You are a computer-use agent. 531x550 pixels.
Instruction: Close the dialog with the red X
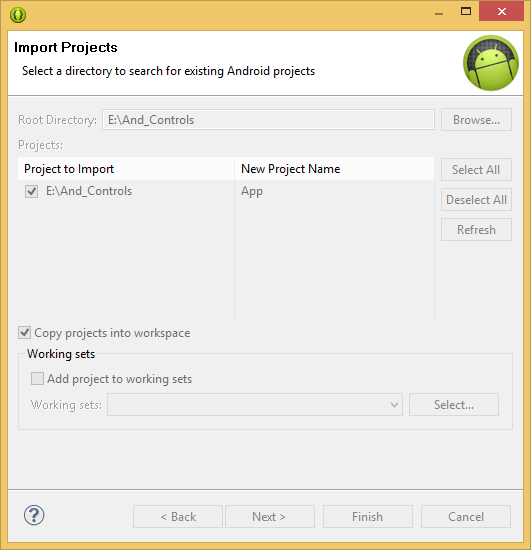502,12
